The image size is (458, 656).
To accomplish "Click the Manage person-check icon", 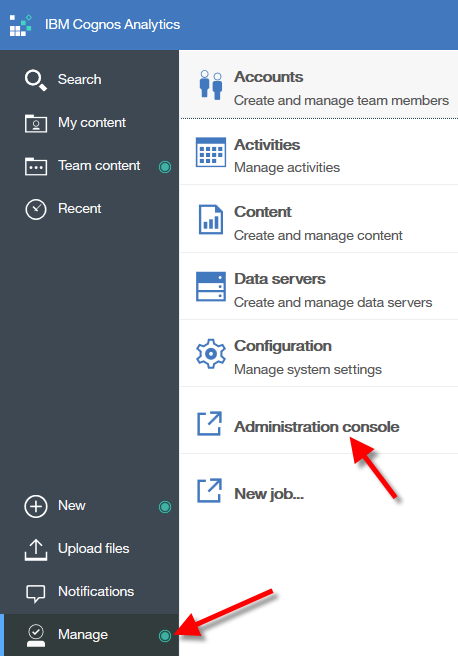I will pos(36,636).
